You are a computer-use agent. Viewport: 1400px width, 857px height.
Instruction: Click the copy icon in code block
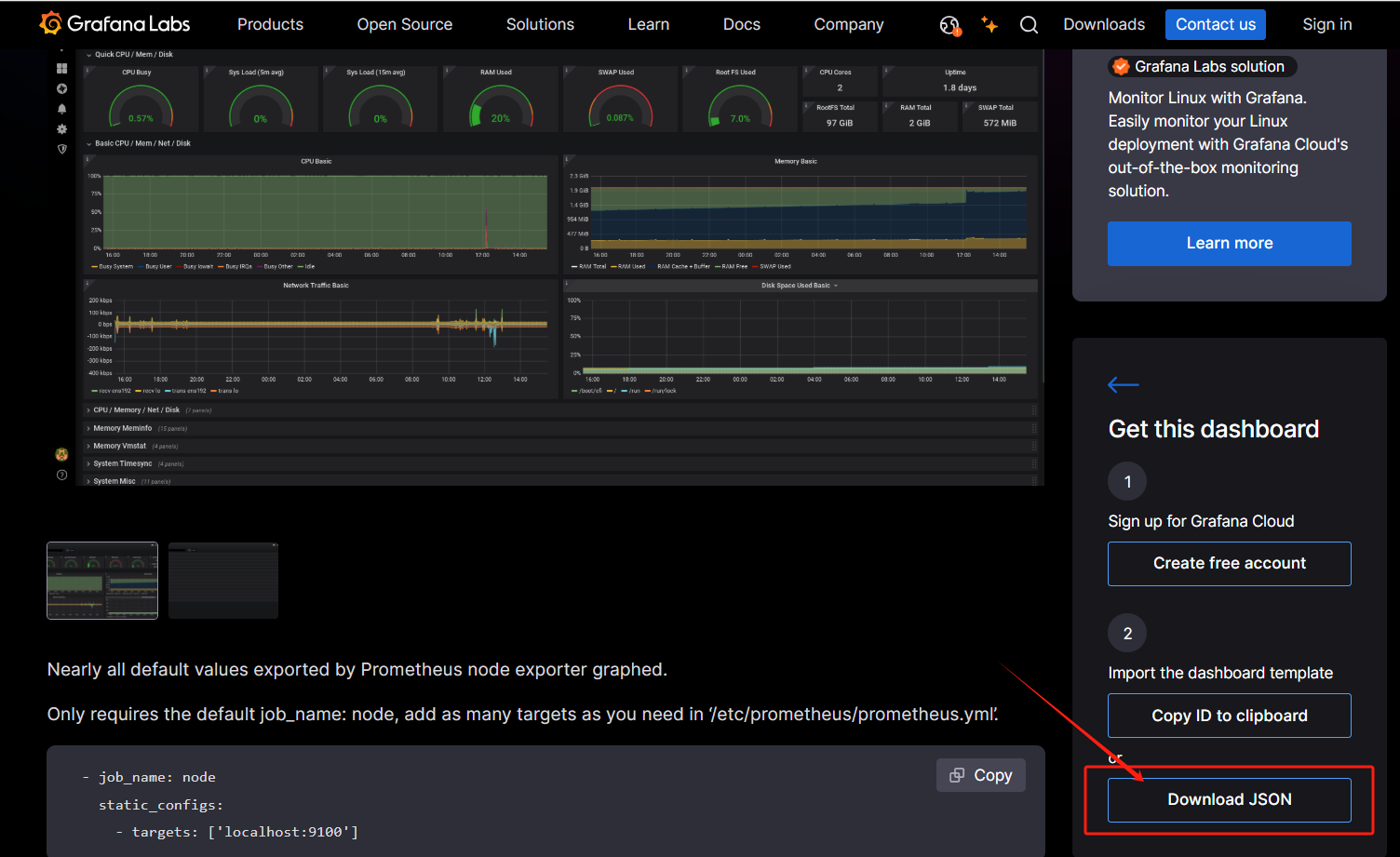[957, 775]
